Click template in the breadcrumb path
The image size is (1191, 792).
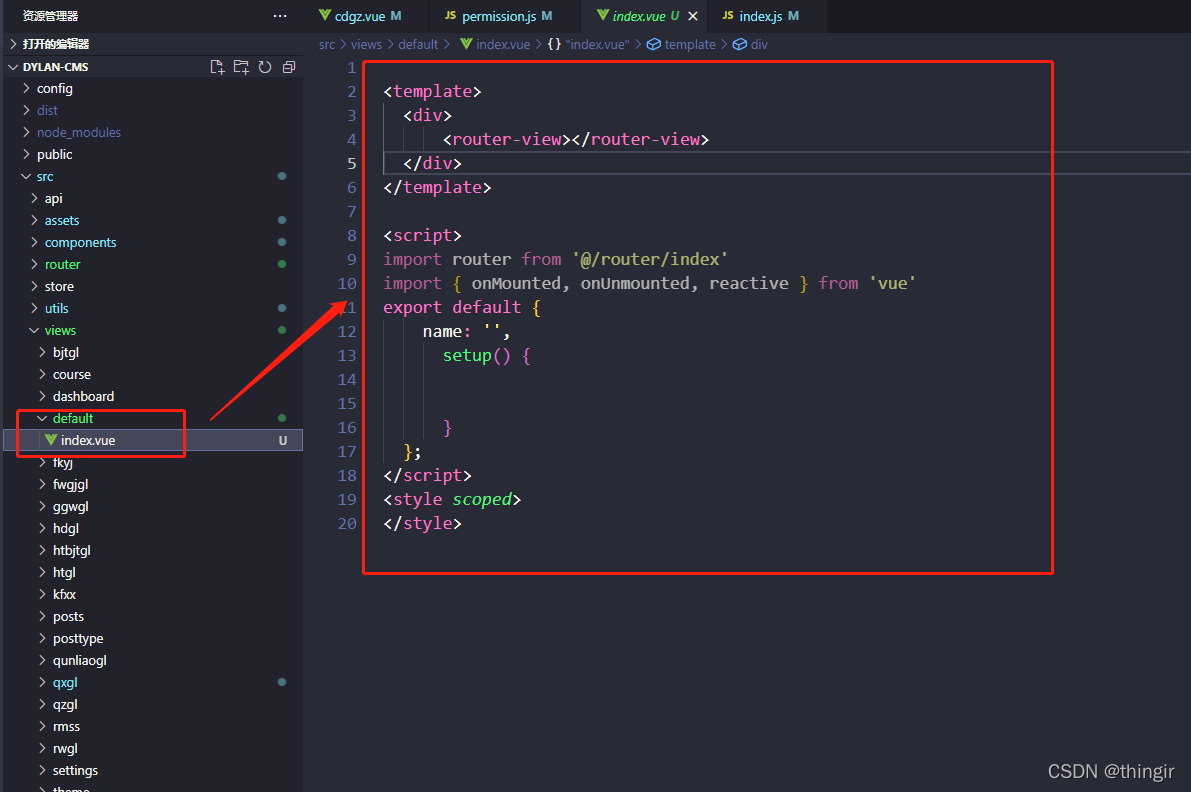pyautogui.click(x=690, y=44)
